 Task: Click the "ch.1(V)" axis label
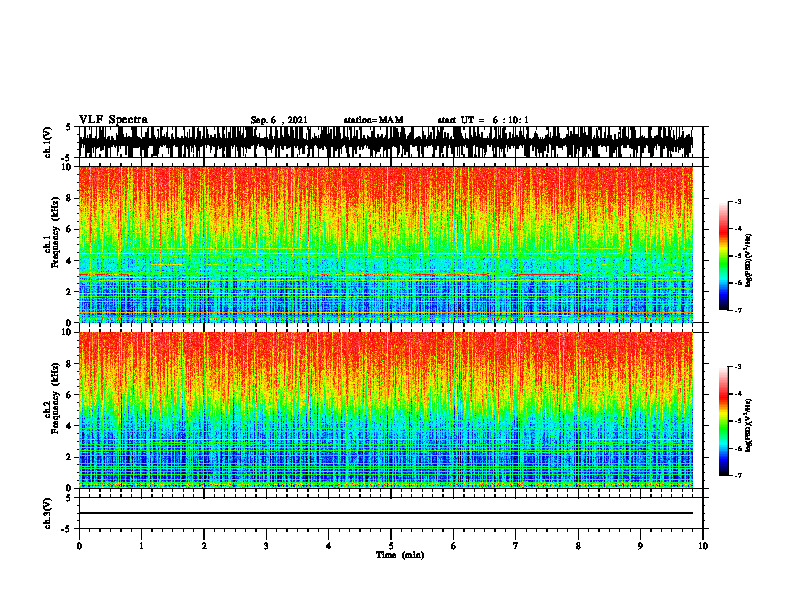click(x=48, y=142)
